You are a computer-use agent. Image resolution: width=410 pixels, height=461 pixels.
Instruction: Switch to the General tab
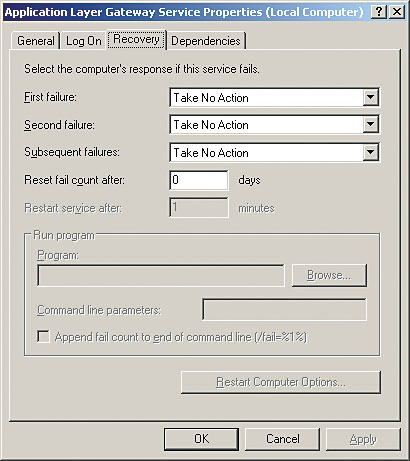36,41
